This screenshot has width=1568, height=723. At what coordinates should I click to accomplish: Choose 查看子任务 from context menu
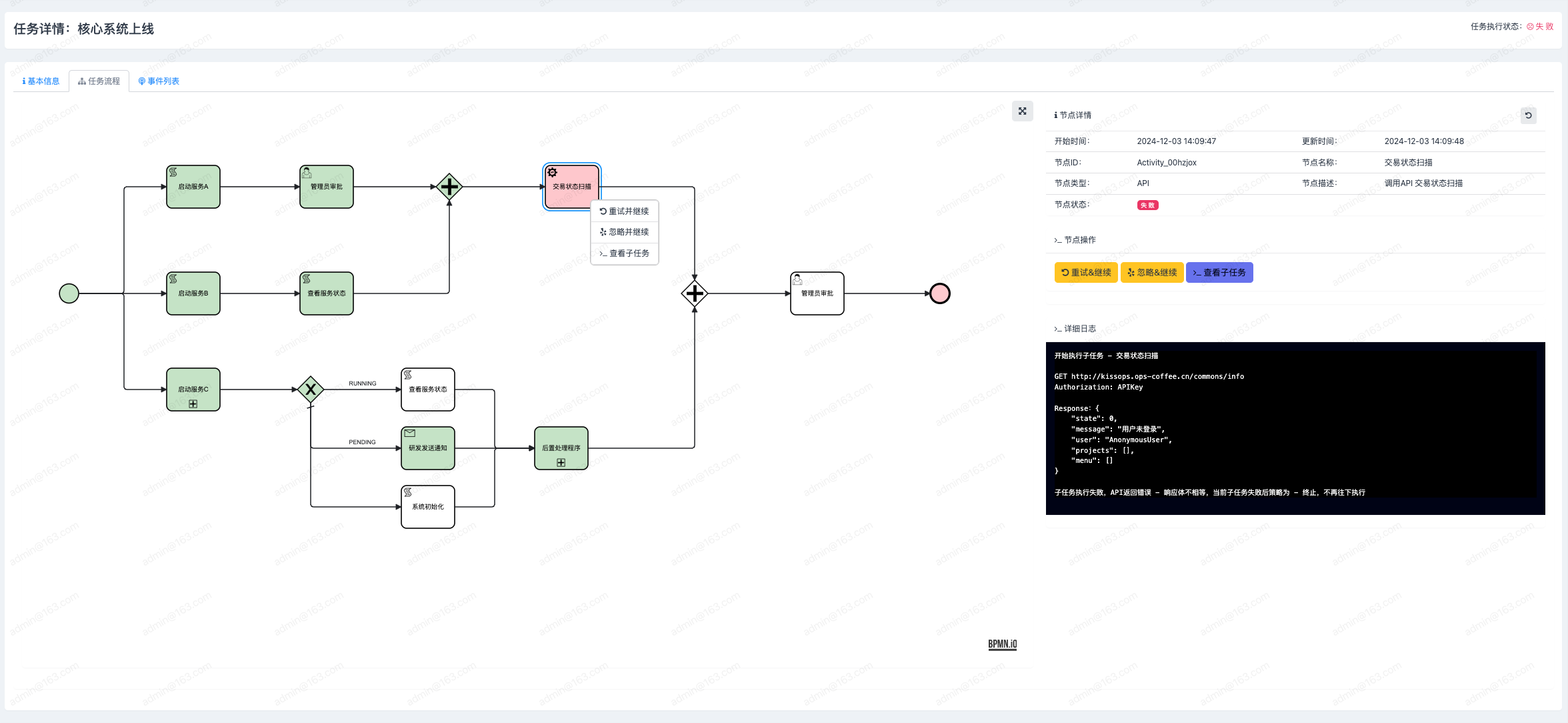(625, 253)
